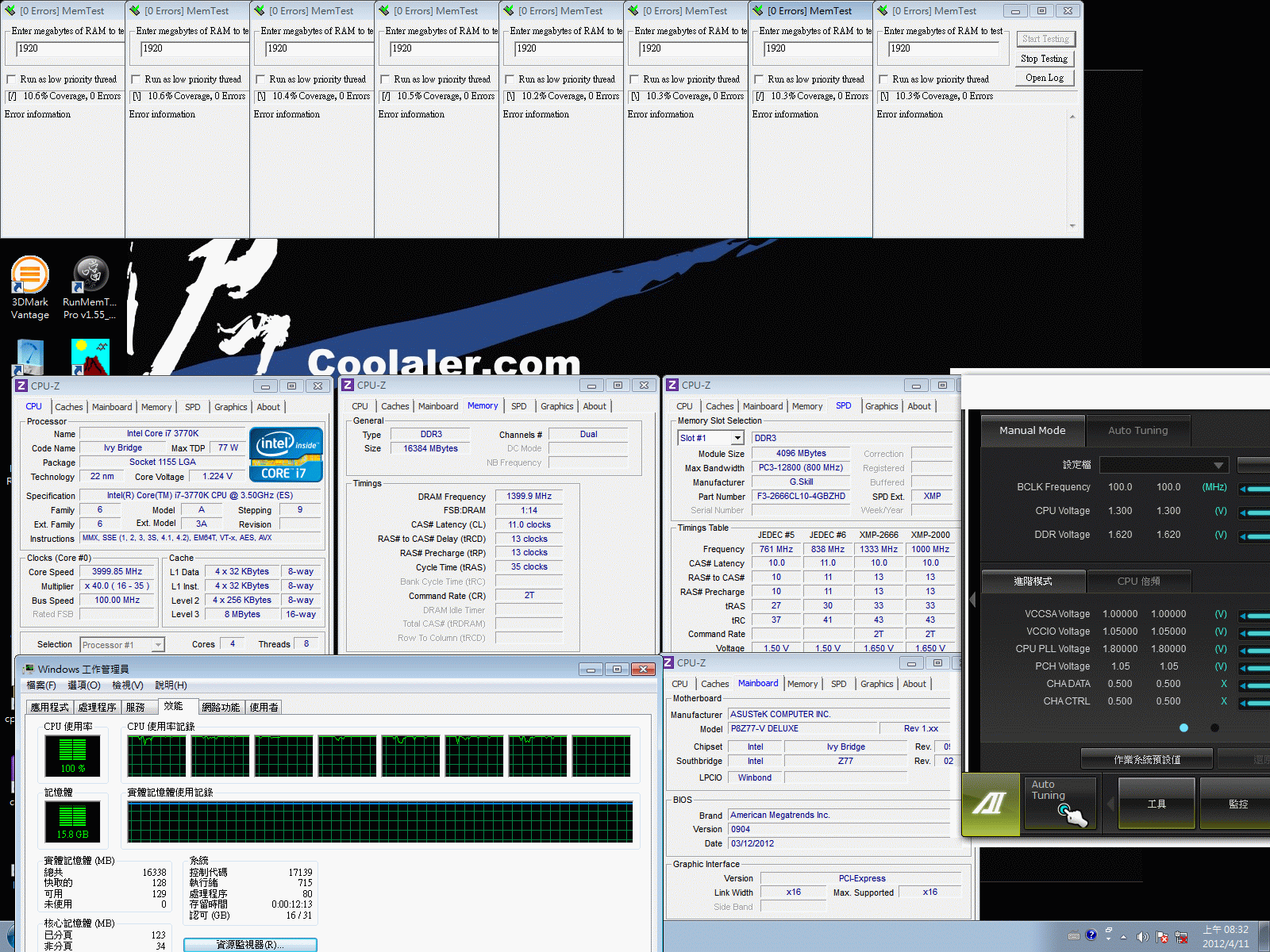This screenshot has height=952, width=1270.
Task: Enable low priority thread in 10.5% Coverage MemTest
Action: pyautogui.click(x=385, y=79)
